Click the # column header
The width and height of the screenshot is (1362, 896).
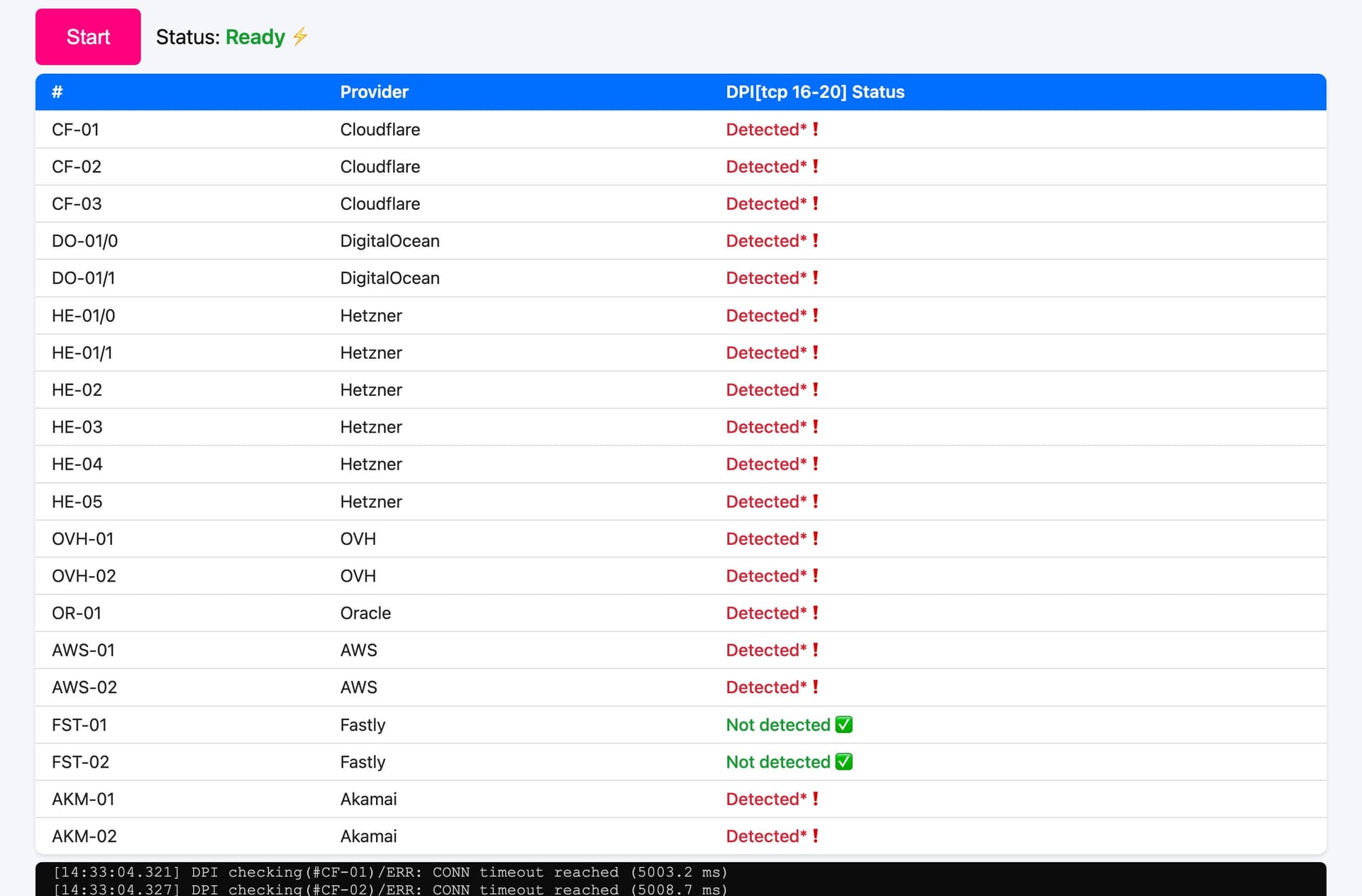(57, 92)
